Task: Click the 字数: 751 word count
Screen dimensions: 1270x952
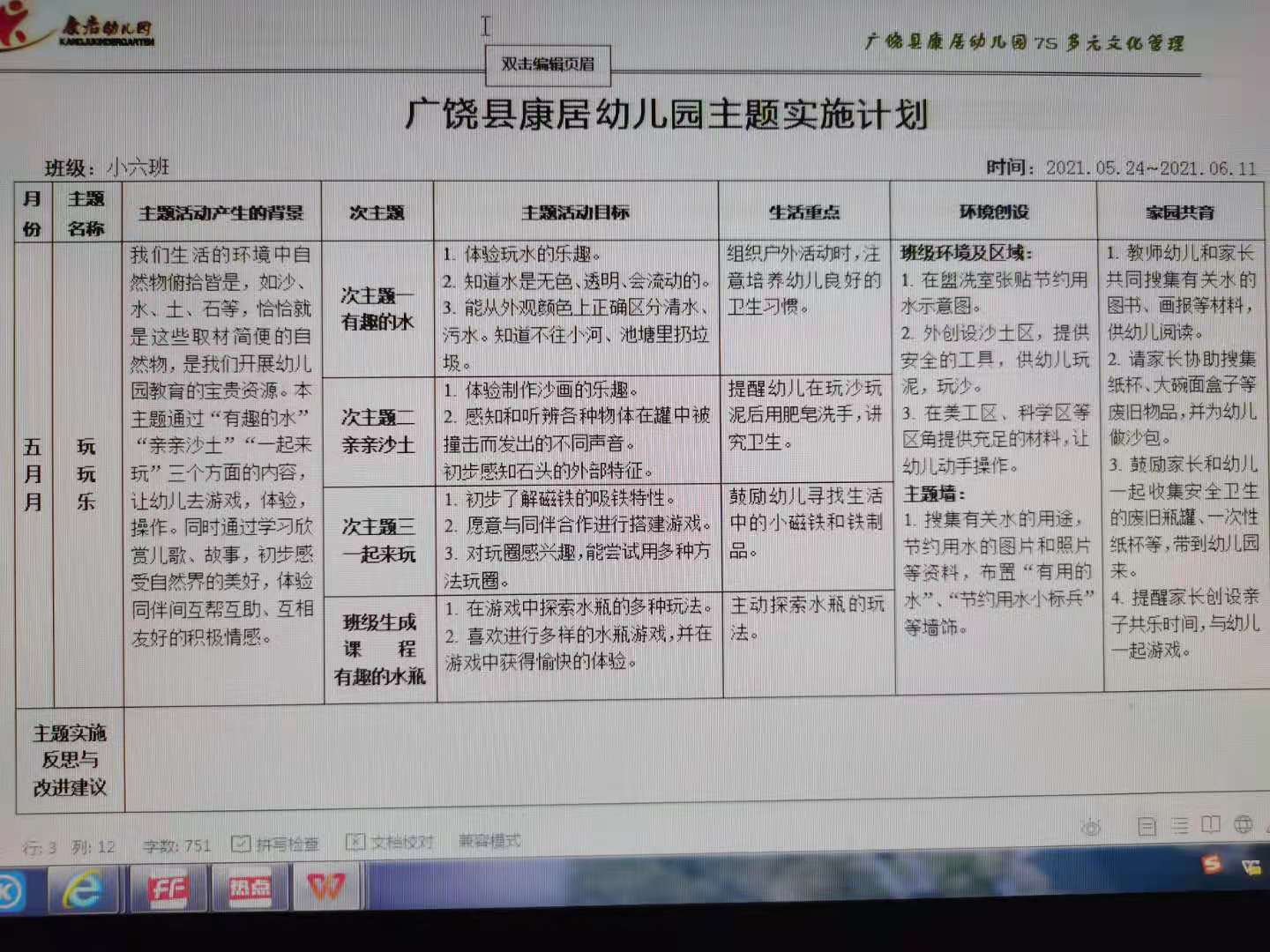Action: (177, 846)
